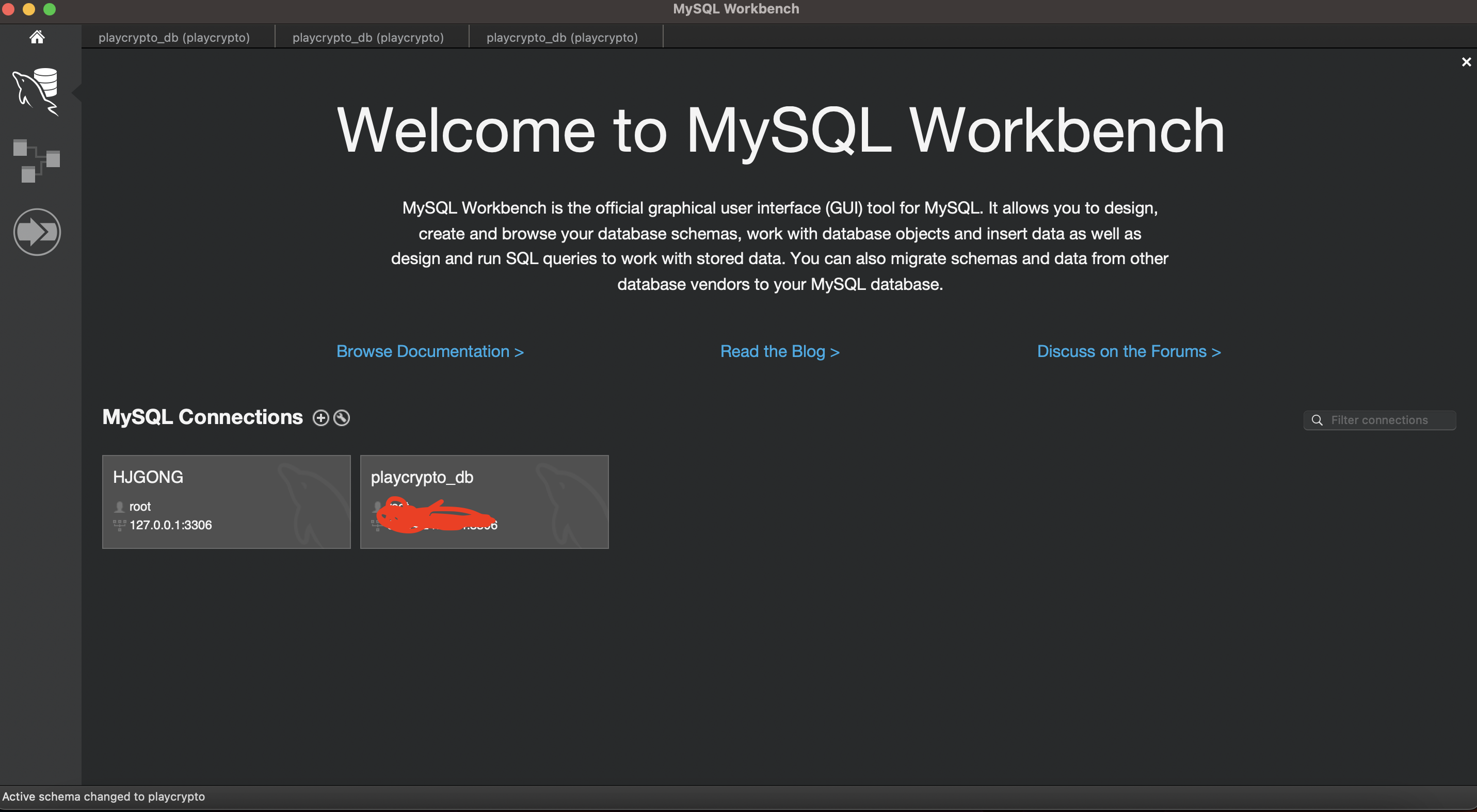
Task: Open the Migration wizard arrow icon
Action: pos(37,232)
